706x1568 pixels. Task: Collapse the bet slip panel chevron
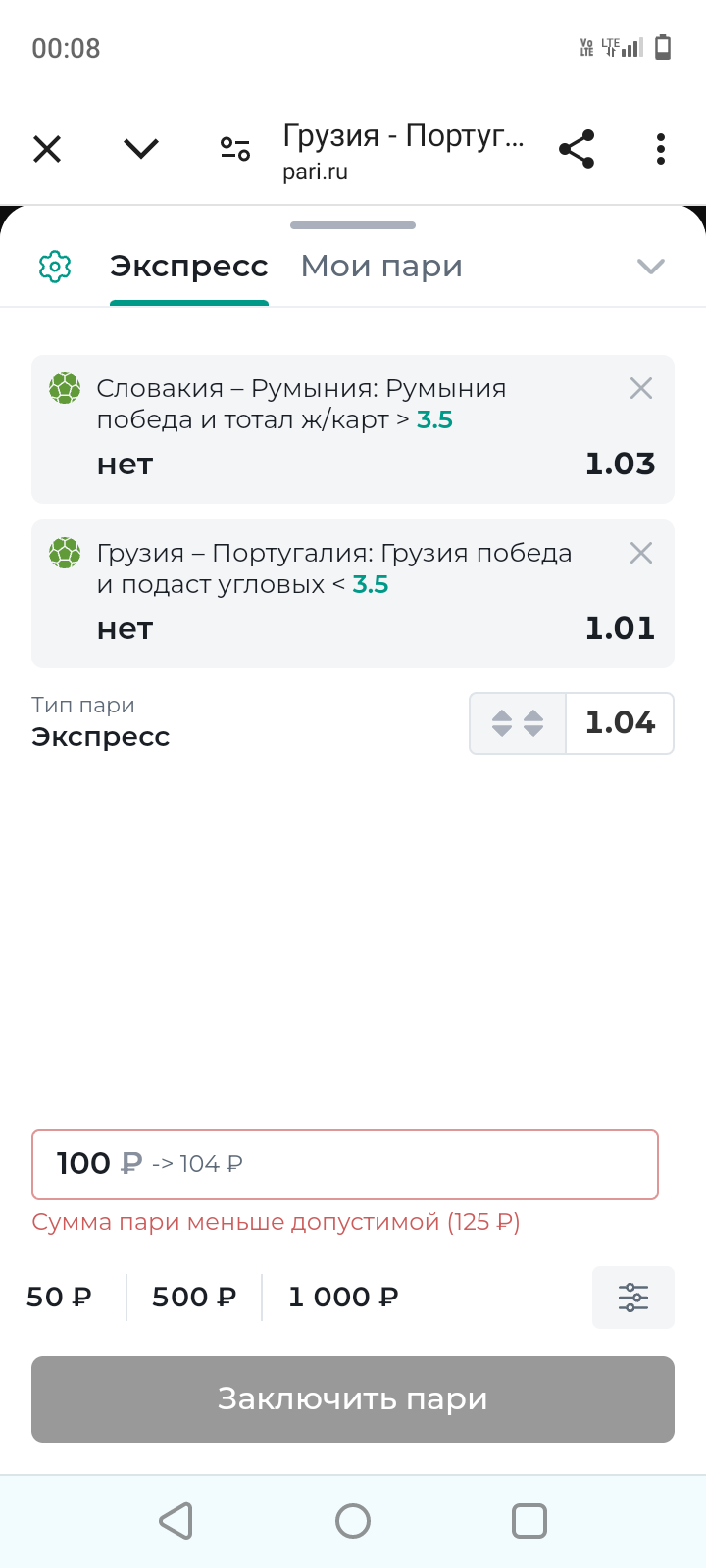651,267
